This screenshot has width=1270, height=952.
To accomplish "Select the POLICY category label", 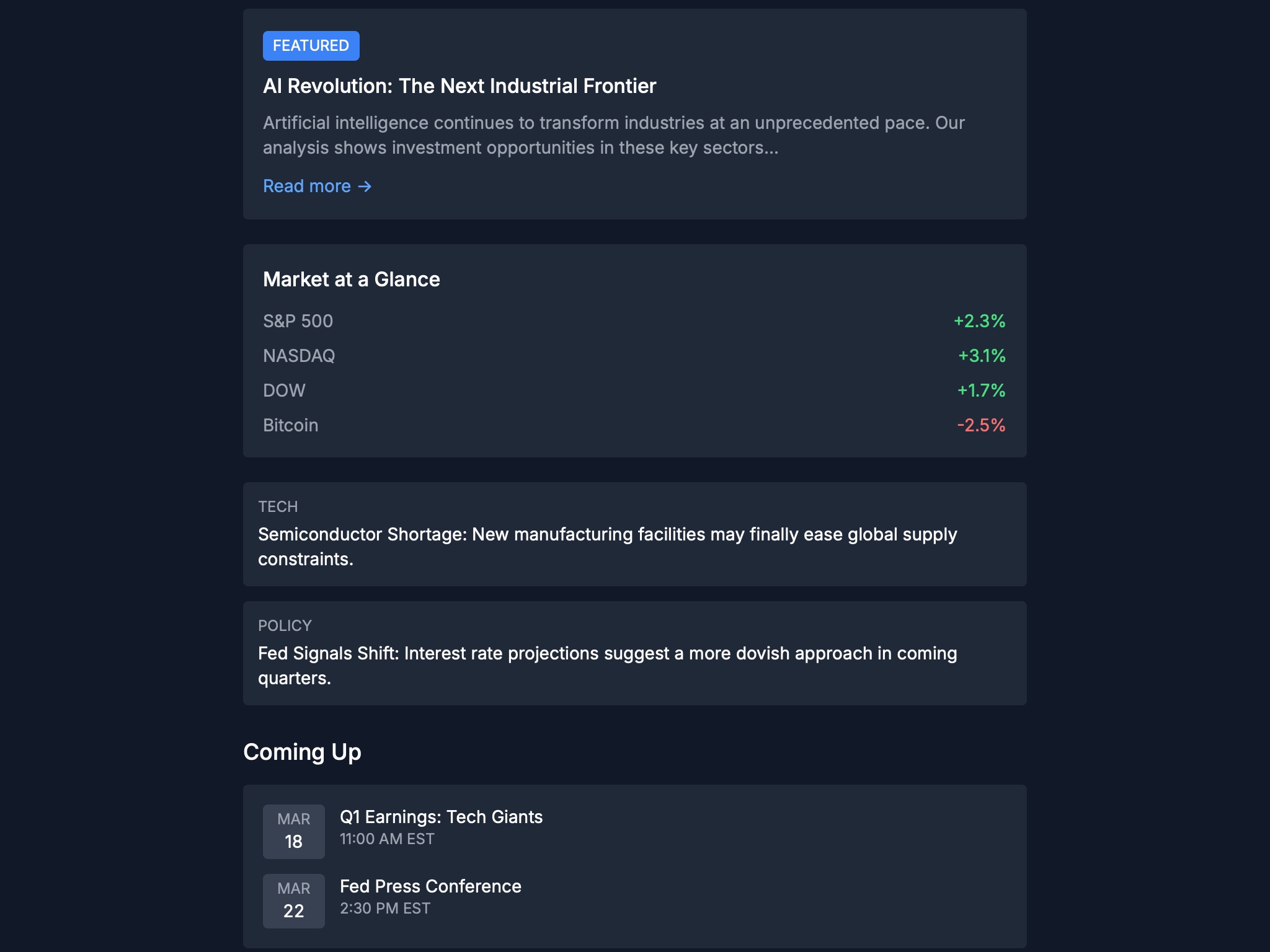I will coord(285,626).
